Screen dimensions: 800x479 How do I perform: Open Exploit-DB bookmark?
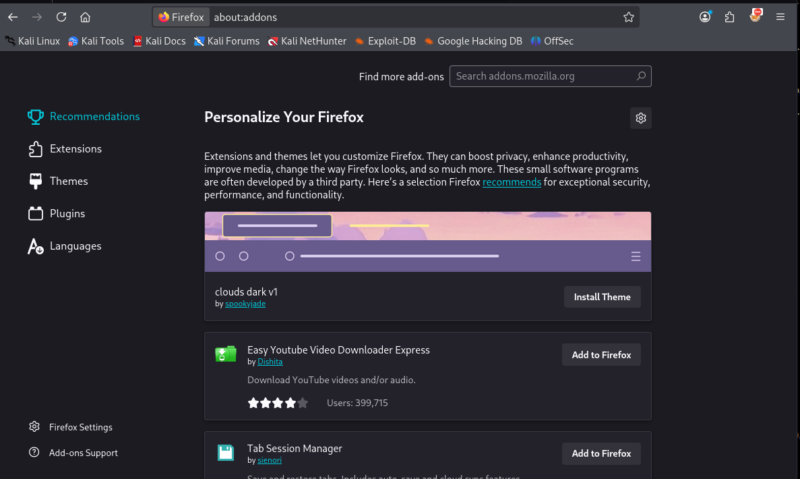click(385, 41)
